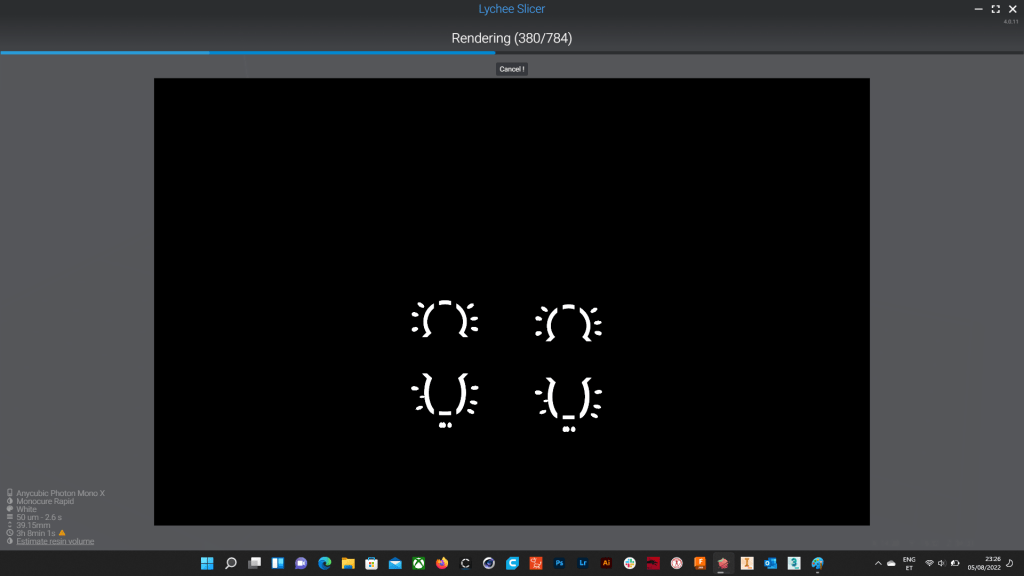Click the sliced layer preview image
Screen dimensions: 1024x576
click(511, 301)
